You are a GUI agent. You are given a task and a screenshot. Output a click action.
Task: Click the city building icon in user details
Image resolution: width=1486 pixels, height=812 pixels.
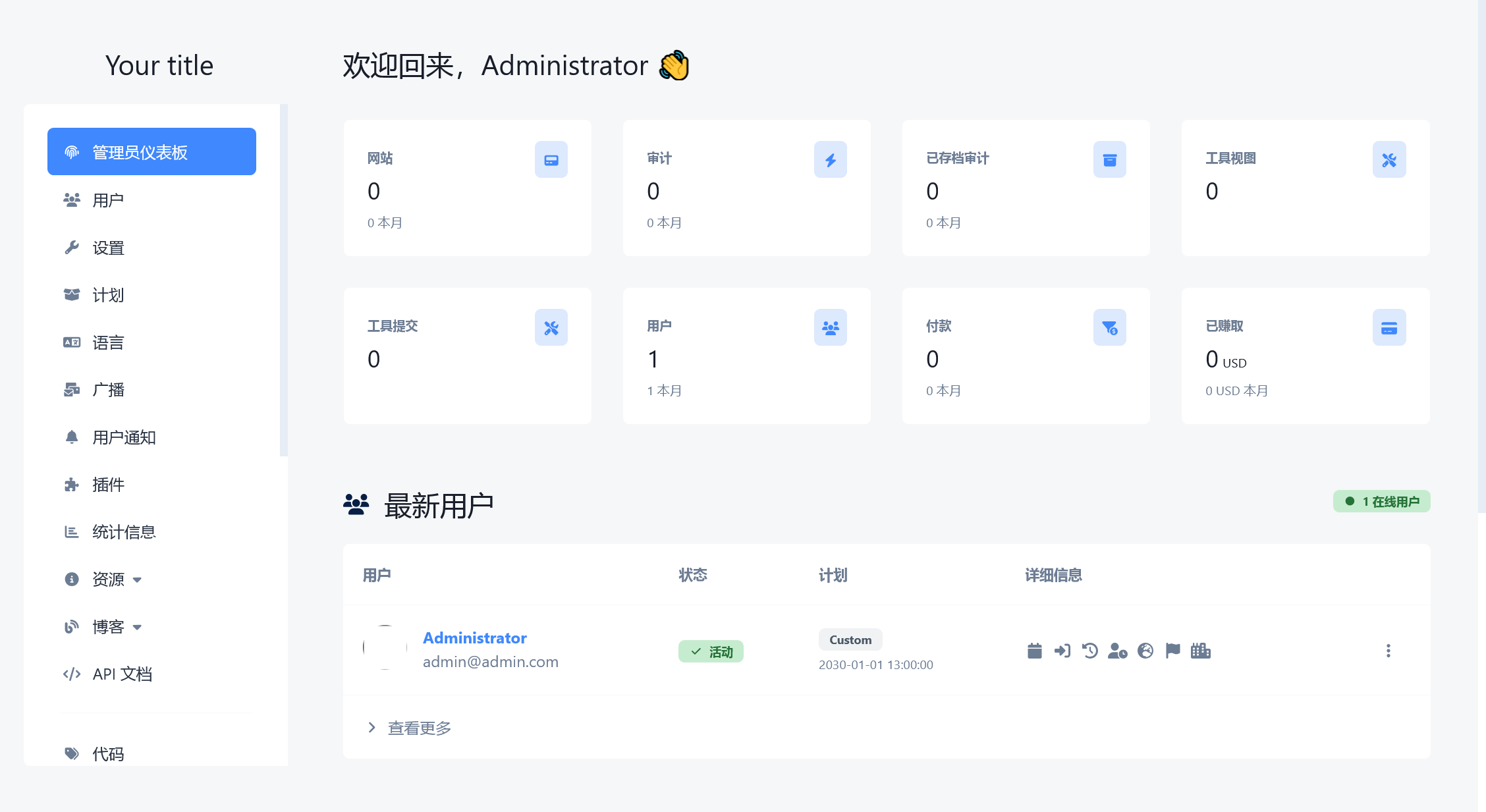point(1200,651)
